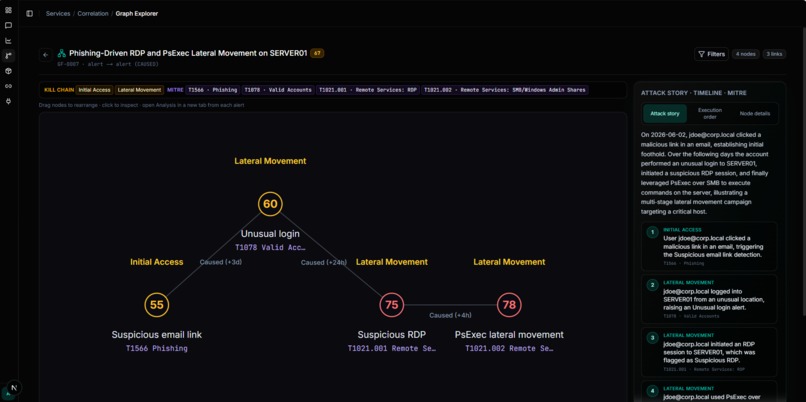Open the Filters button

tap(711, 54)
